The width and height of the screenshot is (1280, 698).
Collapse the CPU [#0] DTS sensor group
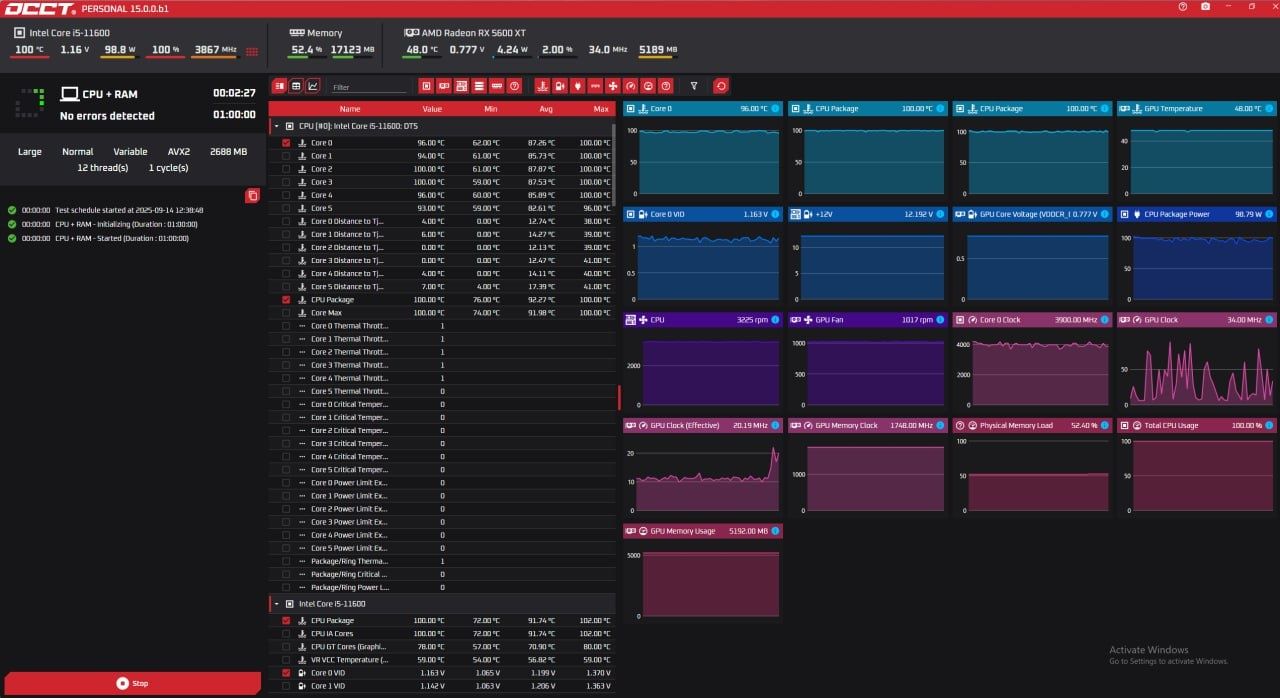pyautogui.click(x=277, y=126)
